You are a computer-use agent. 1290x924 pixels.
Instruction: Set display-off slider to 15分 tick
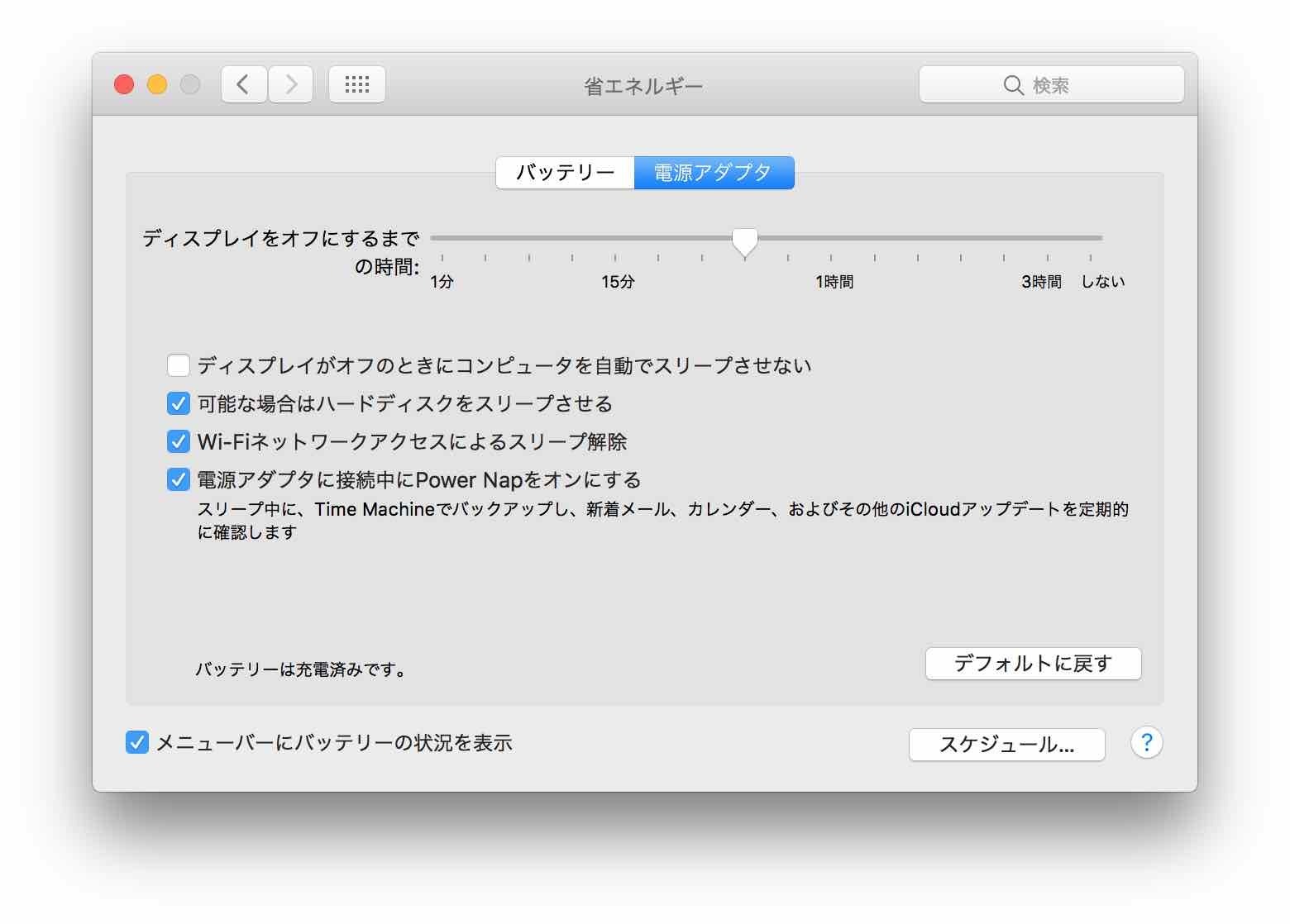click(x=615, y=238)
